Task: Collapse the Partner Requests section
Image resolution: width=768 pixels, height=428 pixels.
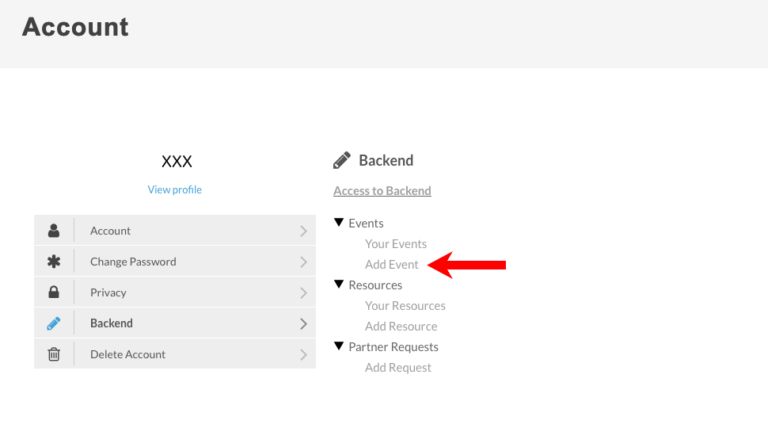Action: tap(339, 347)
